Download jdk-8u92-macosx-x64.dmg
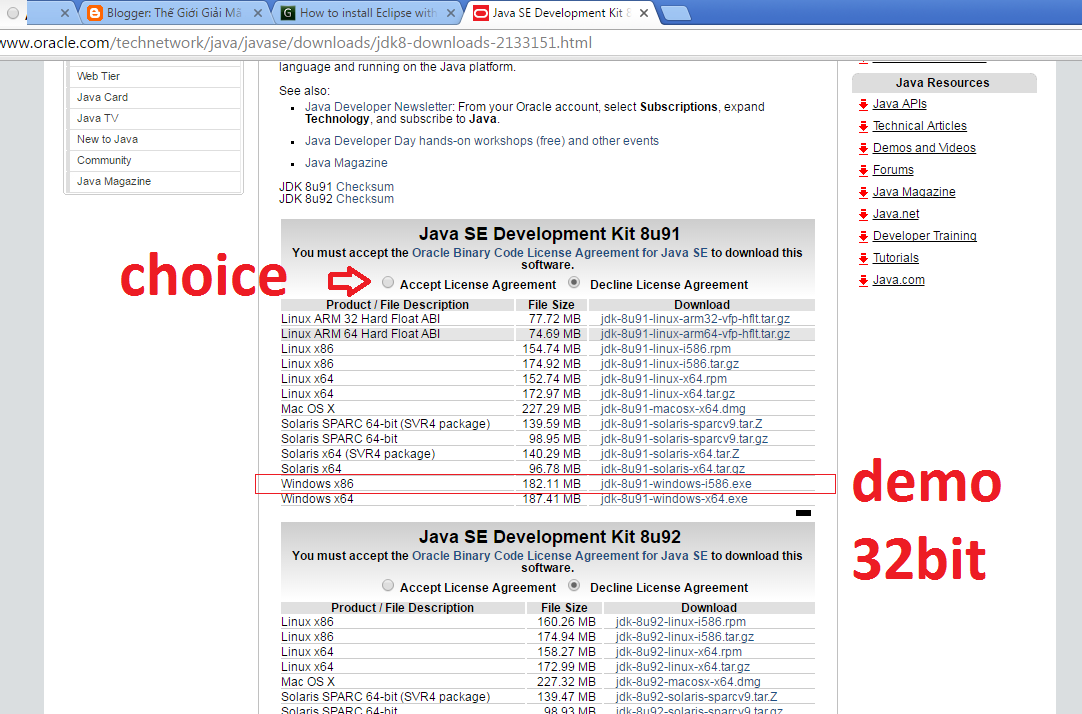The image size is (1082, 714). [688, 682]
